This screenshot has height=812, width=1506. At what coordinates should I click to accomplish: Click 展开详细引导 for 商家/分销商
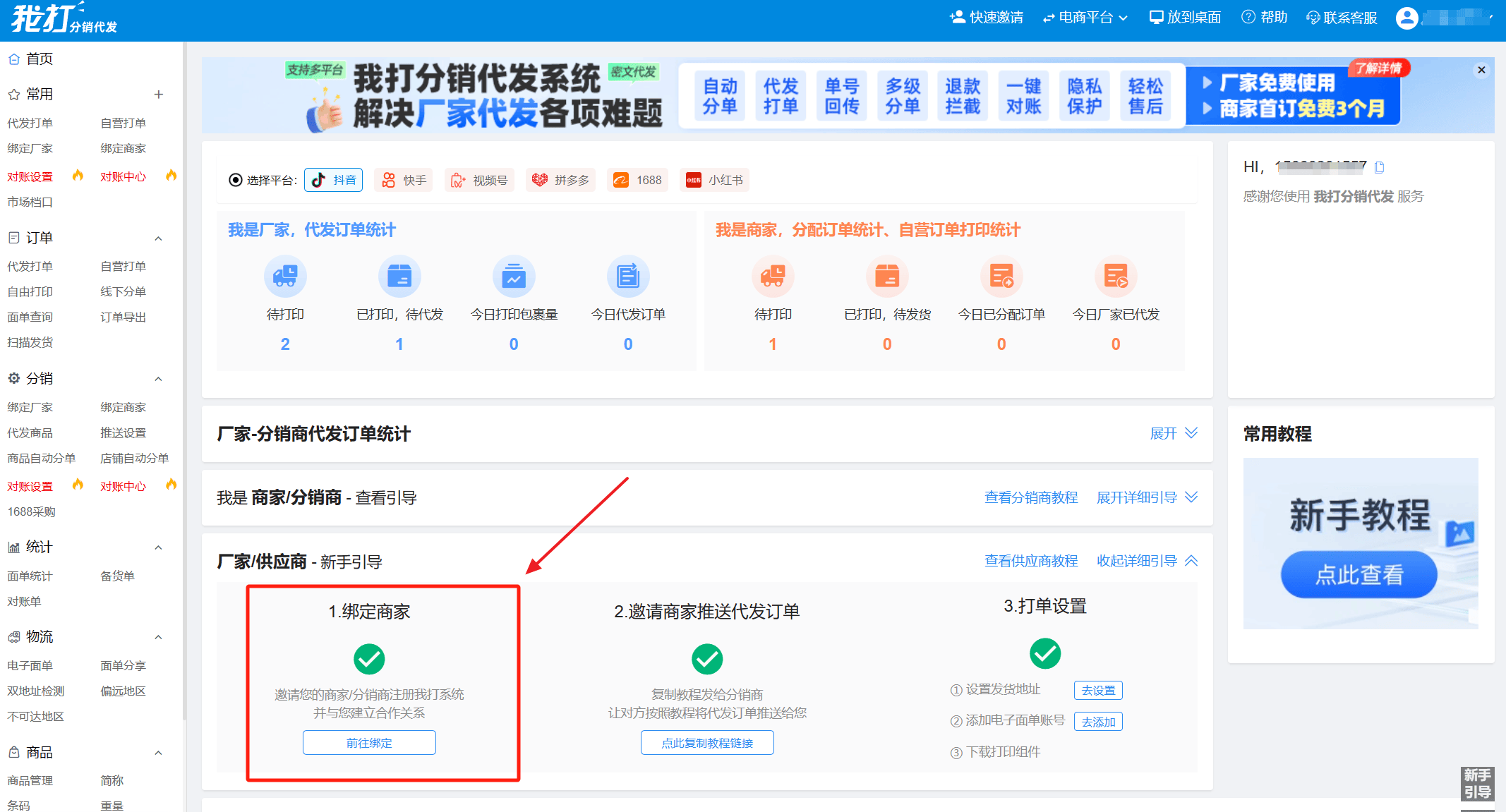click(x=1147, y=497)
